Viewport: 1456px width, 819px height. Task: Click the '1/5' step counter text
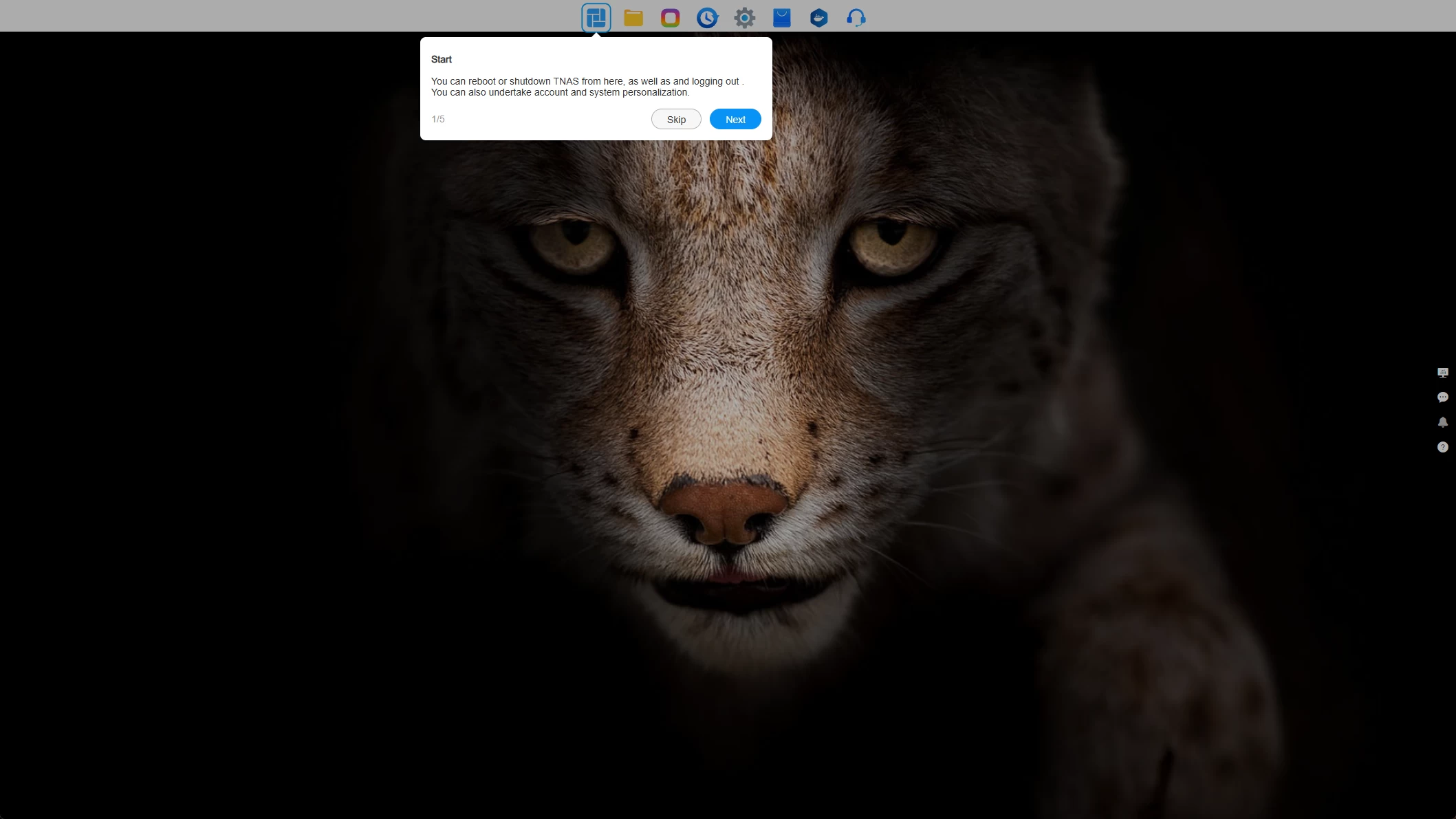pos(438,119)
